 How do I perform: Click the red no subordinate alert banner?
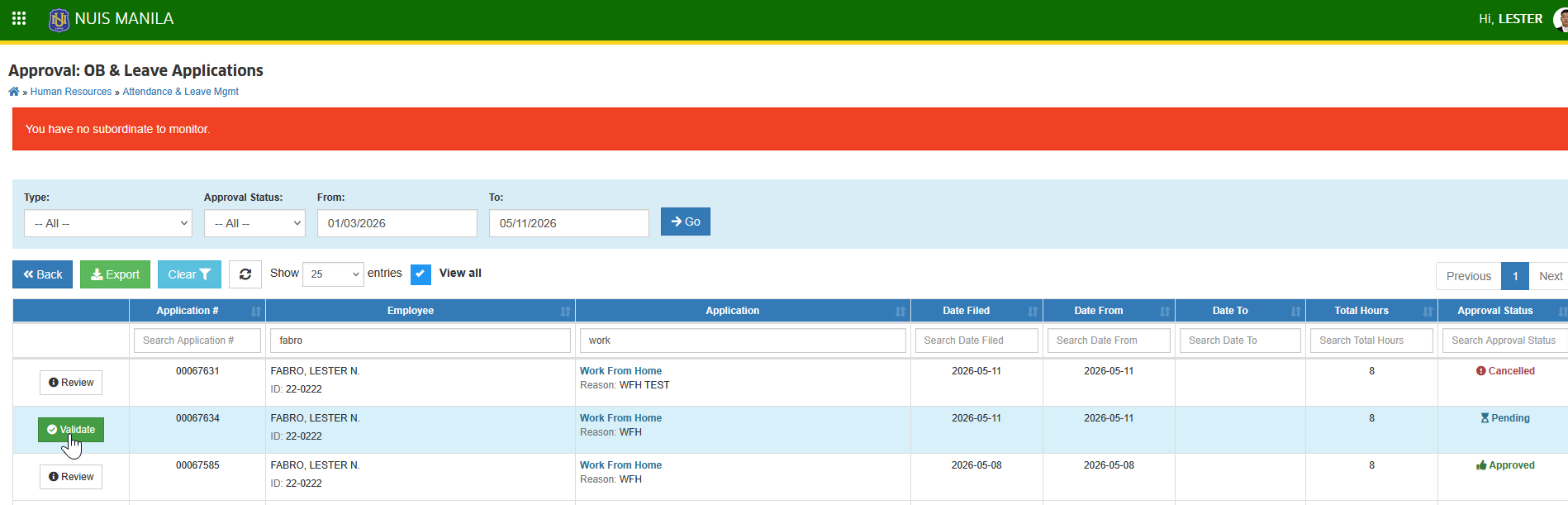790,129
